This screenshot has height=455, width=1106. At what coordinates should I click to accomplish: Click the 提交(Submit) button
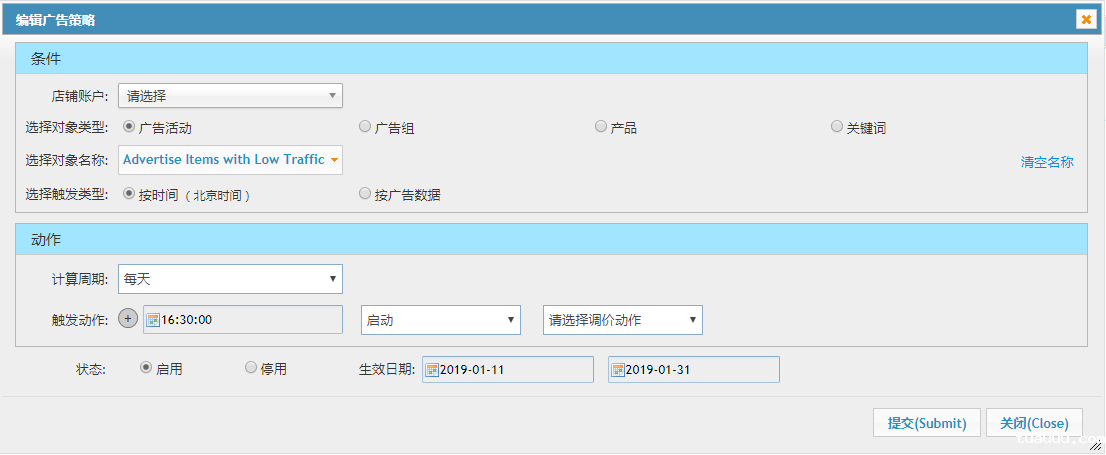[x=927, y=423]
